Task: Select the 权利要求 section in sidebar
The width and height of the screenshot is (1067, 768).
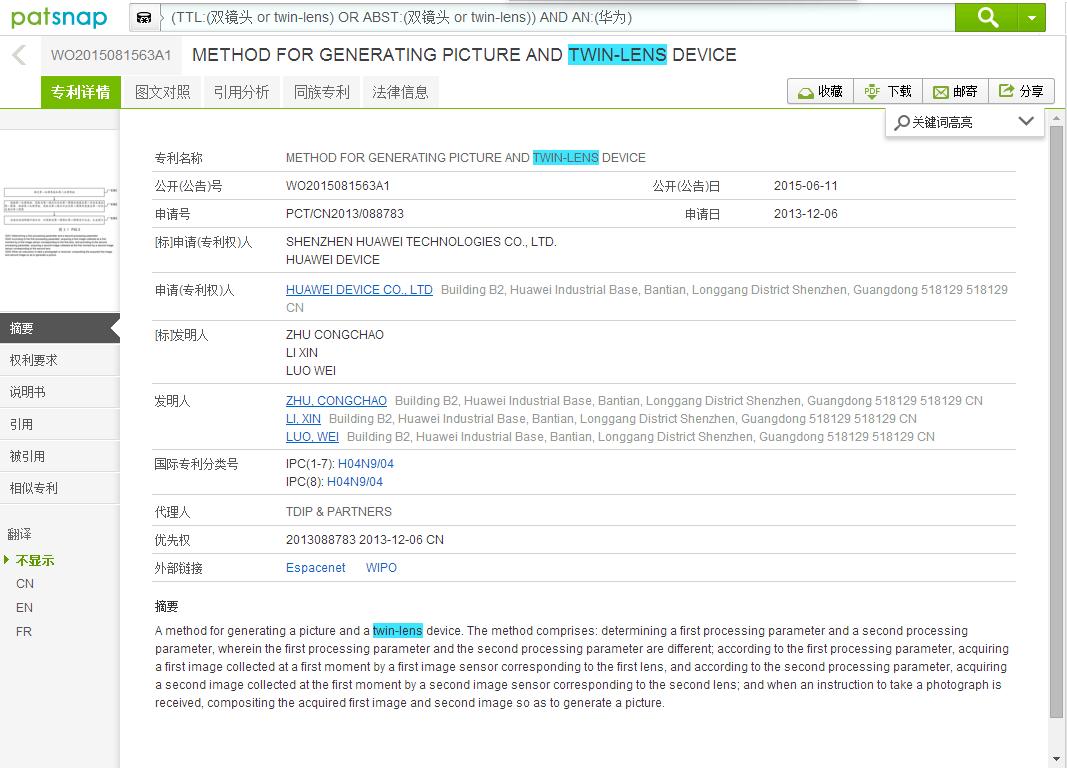Action: point(34,360)
